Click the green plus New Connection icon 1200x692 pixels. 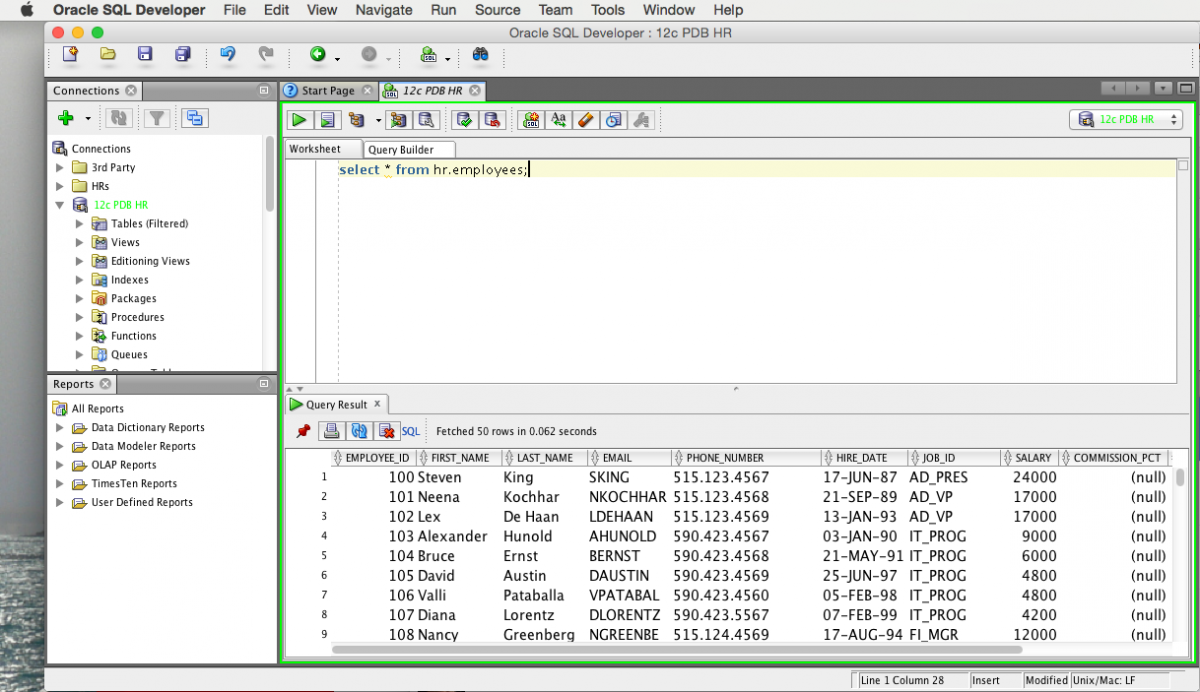(66, 118)
